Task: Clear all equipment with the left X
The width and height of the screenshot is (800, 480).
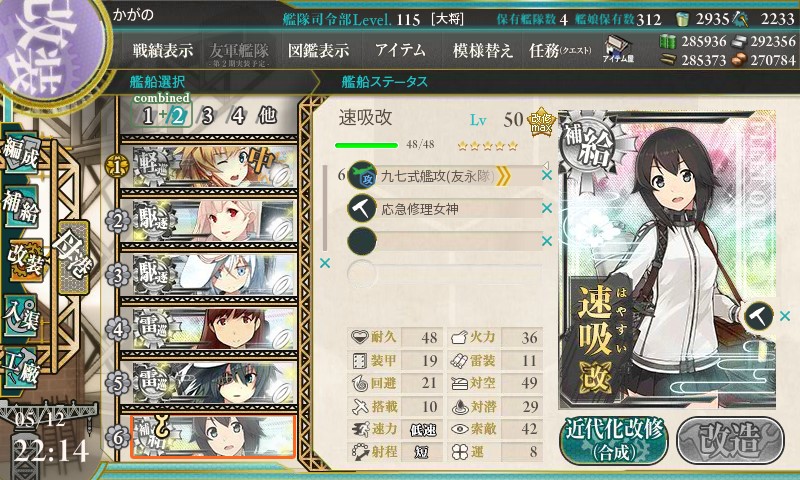Action: point(324,263)
